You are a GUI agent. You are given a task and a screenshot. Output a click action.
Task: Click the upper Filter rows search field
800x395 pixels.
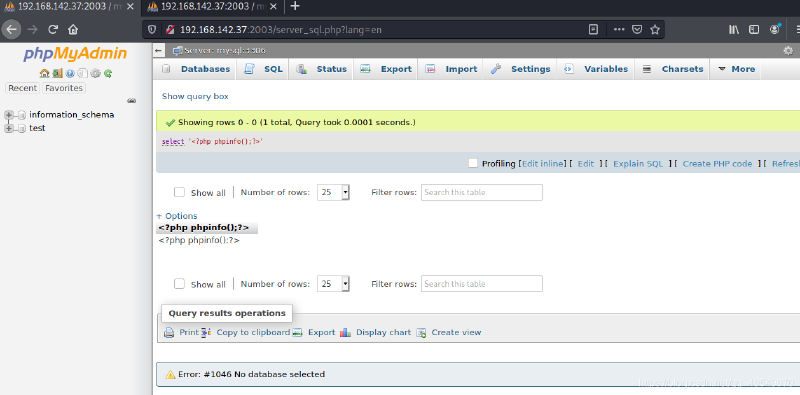click(482, 192)
